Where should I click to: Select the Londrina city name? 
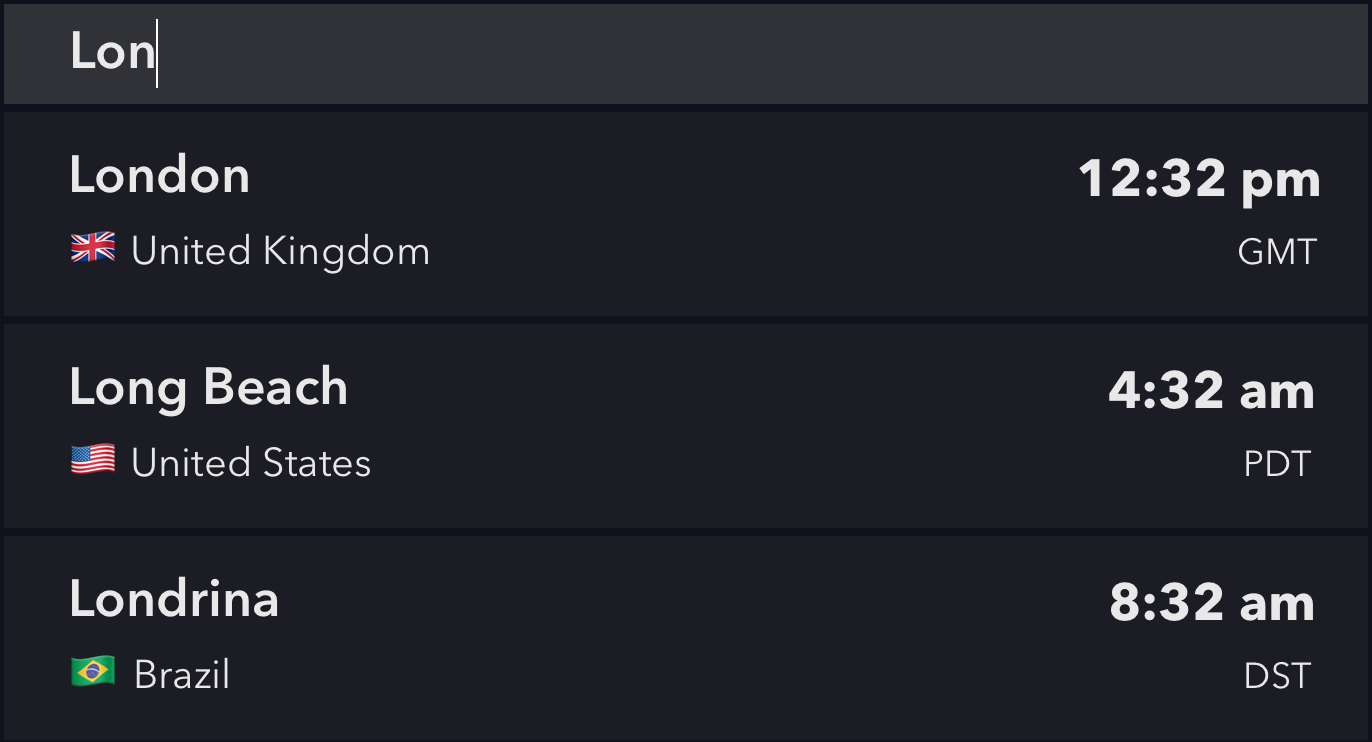click(x=174, y=600)
